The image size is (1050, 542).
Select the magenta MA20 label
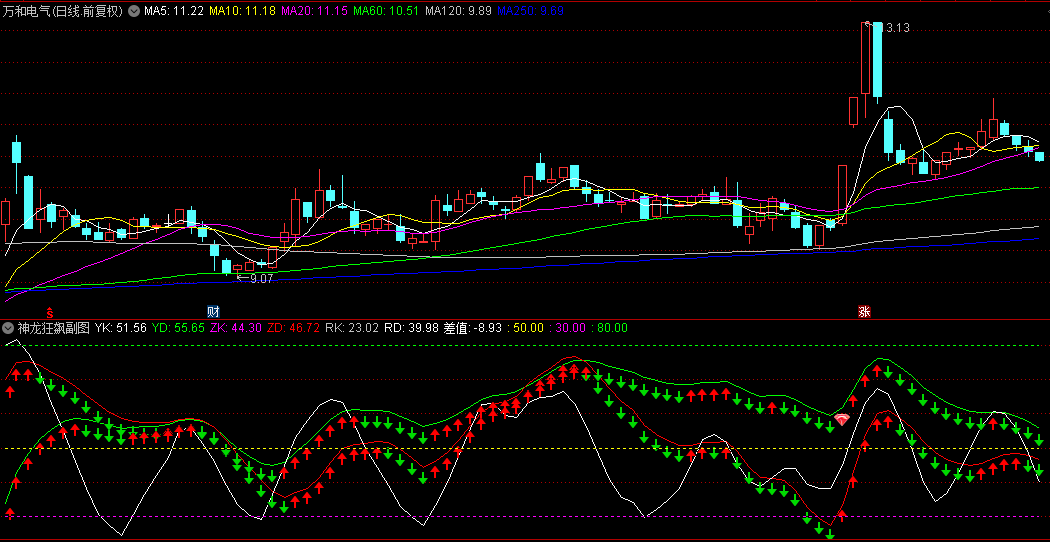click(314, 11)
